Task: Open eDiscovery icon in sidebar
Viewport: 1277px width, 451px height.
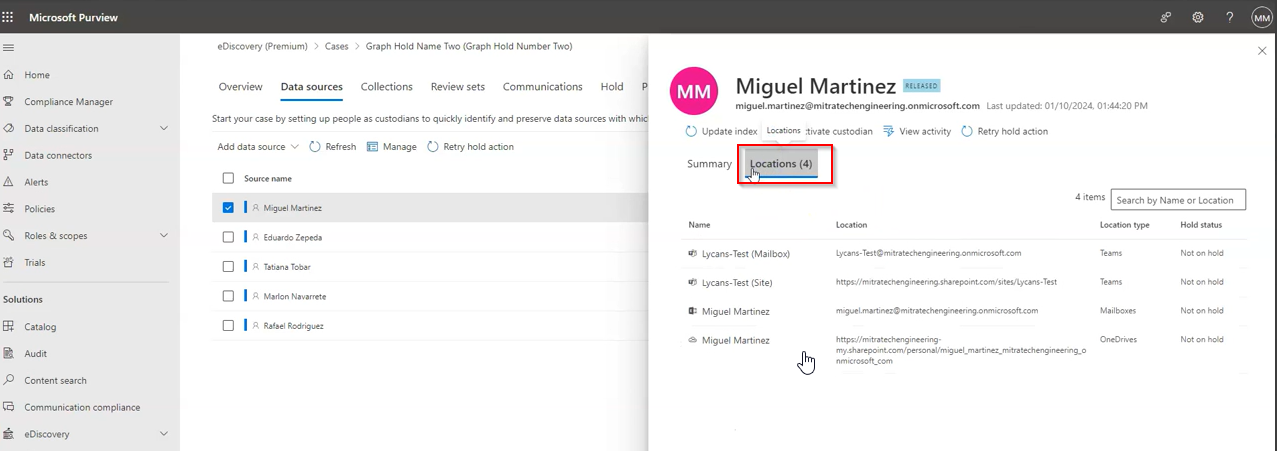Action: pos(9,434)
